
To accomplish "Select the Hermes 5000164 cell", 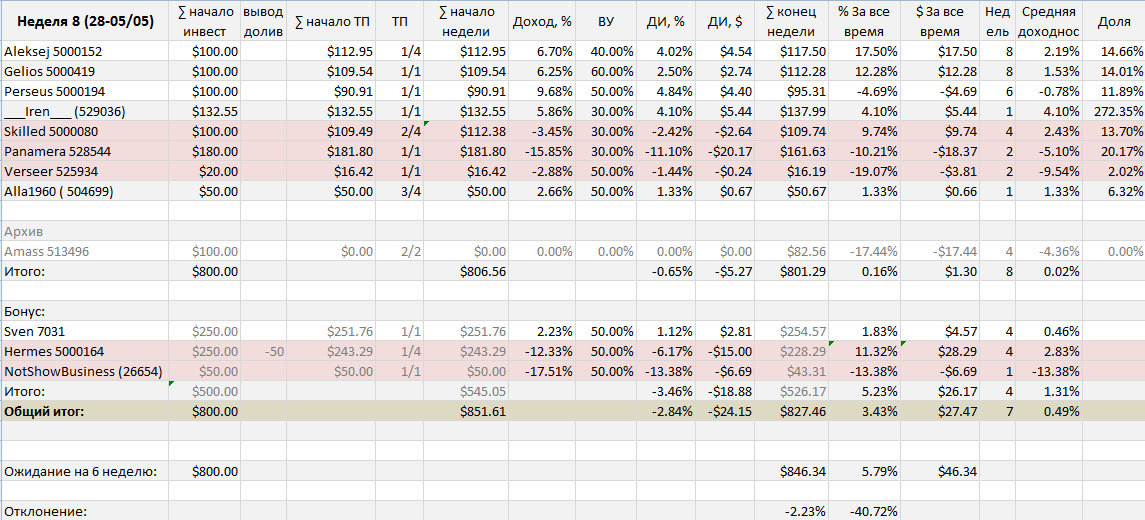I will (54, 351).
